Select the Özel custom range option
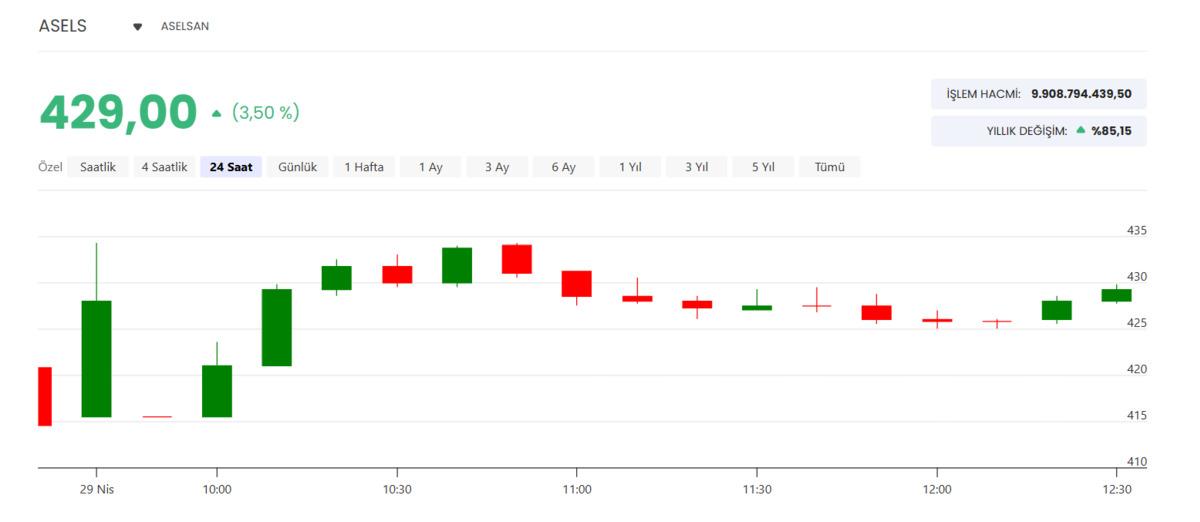Screen dimensions: 1200x522 pyautogui.click(x=50, y=167)
